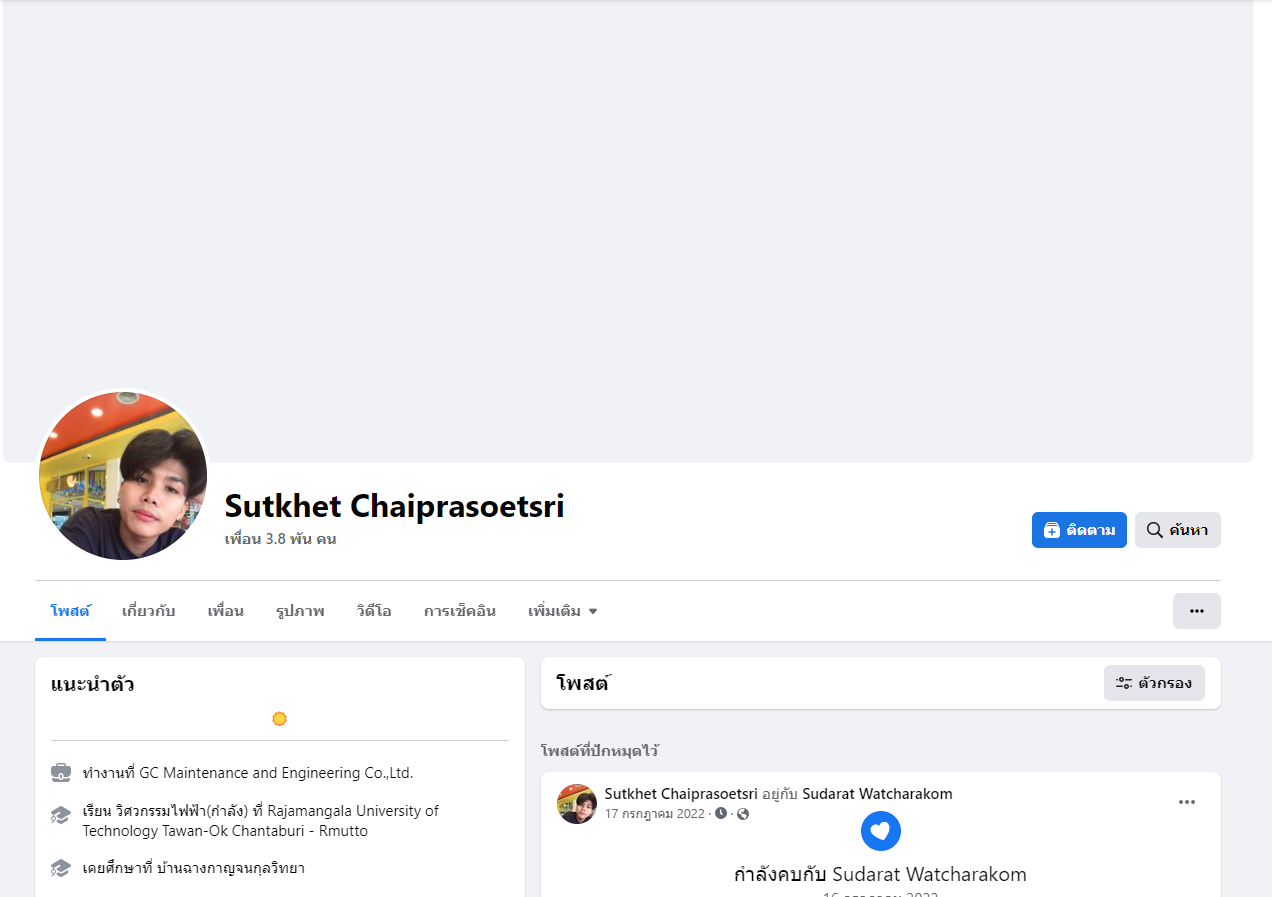The height and width of the screenshot is (897, 1272).
Task: Open the เพื่อน tab
Action: coord(225,611)
